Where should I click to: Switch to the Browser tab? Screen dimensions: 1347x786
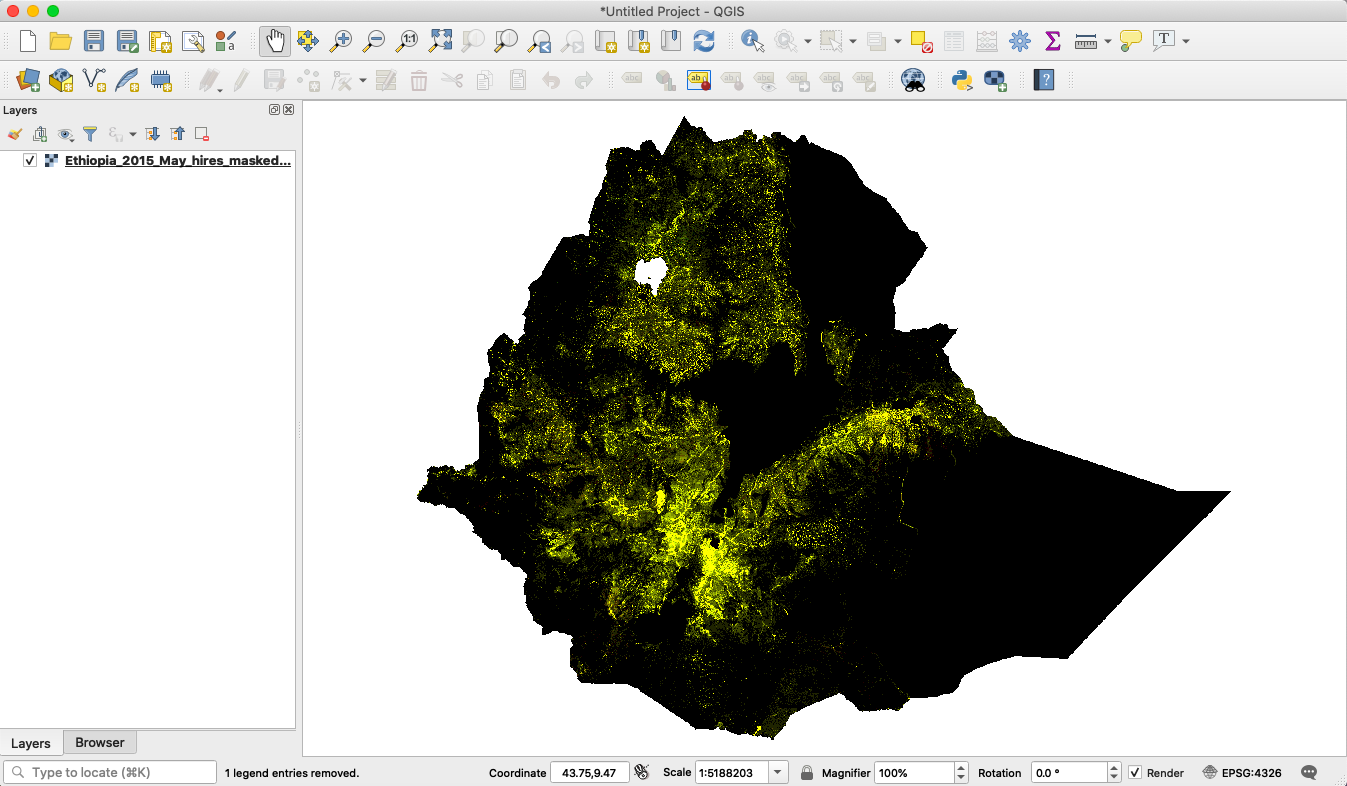pos(100,743)
